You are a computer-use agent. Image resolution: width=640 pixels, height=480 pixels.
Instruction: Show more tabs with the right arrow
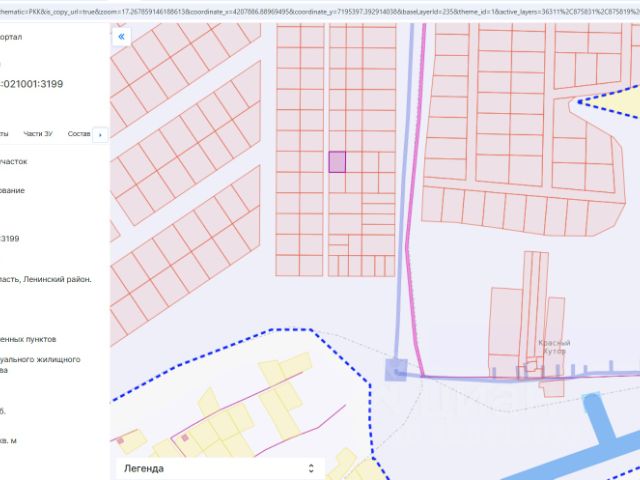(x=100, y=135)
